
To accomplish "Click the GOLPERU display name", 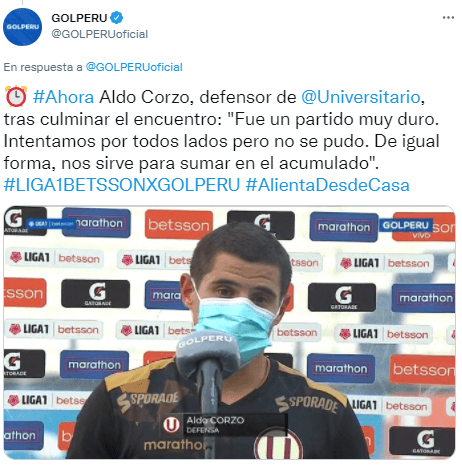I will [x=79, y=18].
